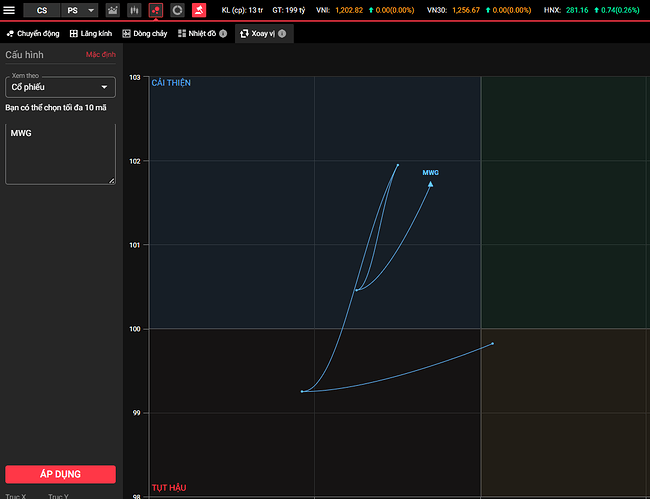The width and height of the screenshot is (650, 499).
Task: Go to the Dòng chảy tab
Action: pos(145,33)
